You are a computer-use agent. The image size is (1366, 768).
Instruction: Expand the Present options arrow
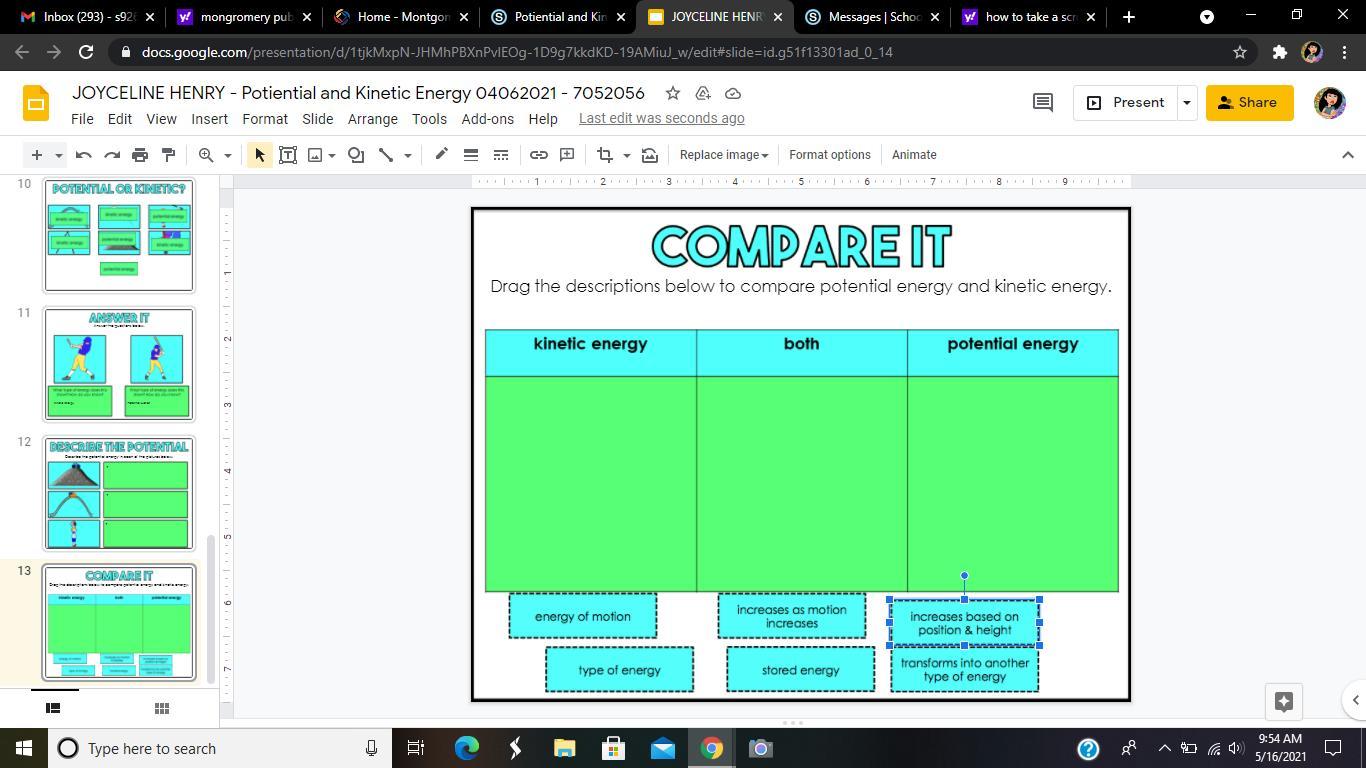tap(1187, 102)
